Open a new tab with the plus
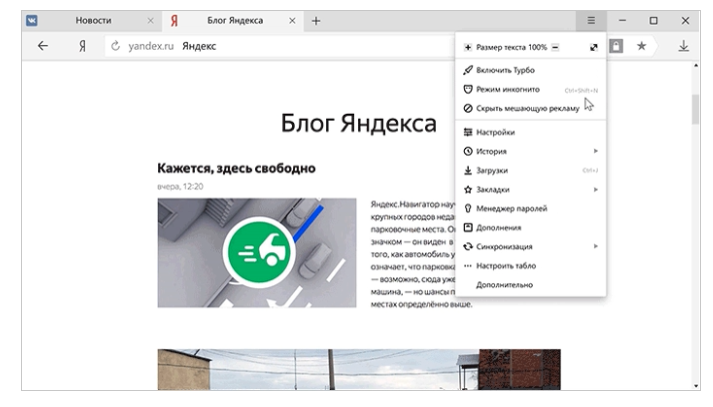713x407 pixels. [x=316, y=21]
